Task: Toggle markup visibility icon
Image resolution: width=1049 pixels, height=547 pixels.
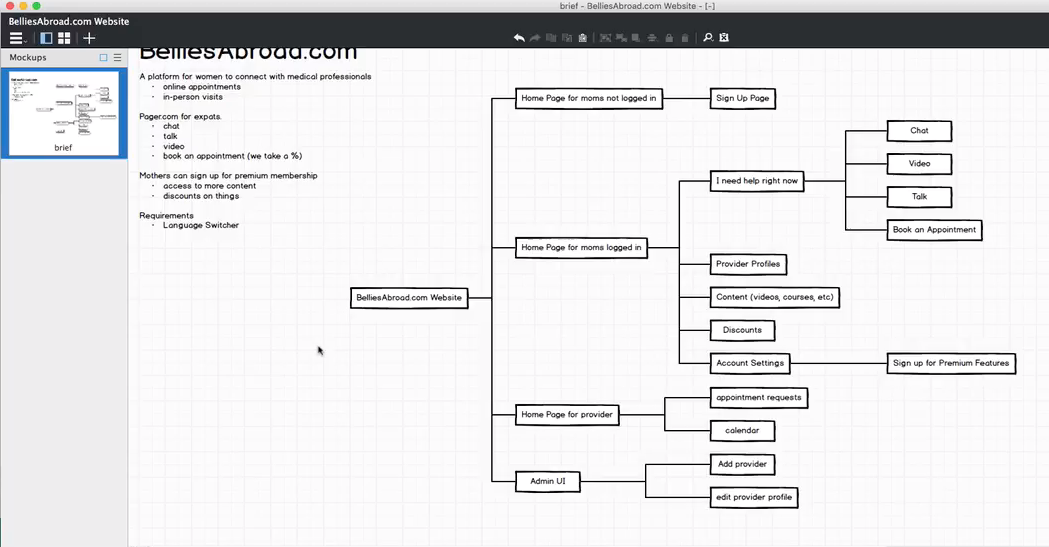Action: (x=724, y=37)
